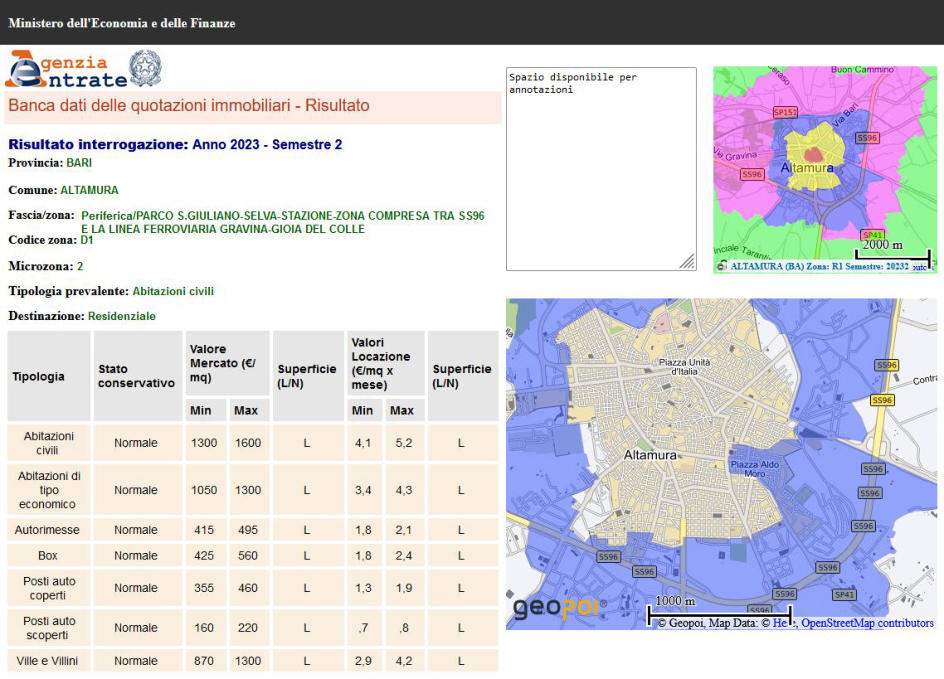
Task: Click the Italian Republic emblem icon
Action: (146, 68)
